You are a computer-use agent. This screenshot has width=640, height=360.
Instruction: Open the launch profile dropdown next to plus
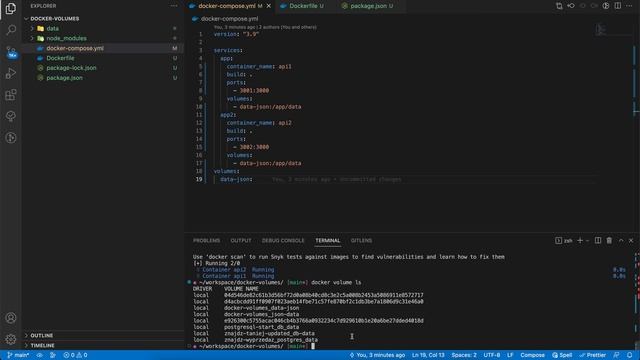587,240
